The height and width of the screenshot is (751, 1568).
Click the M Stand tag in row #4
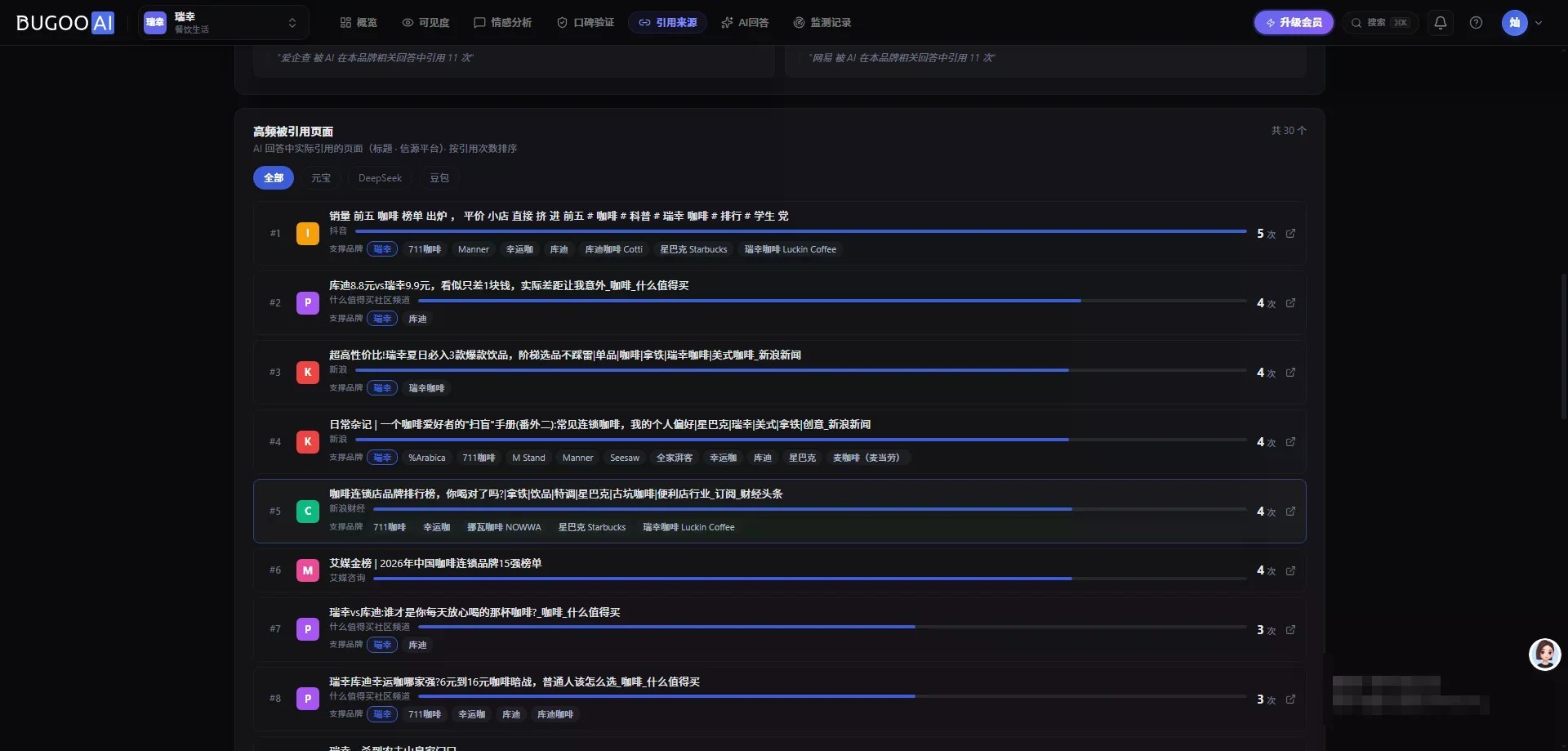point(528,458)
